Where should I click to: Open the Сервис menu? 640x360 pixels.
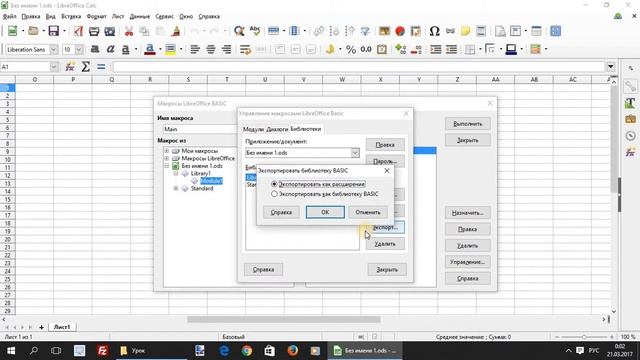(164, 16)
